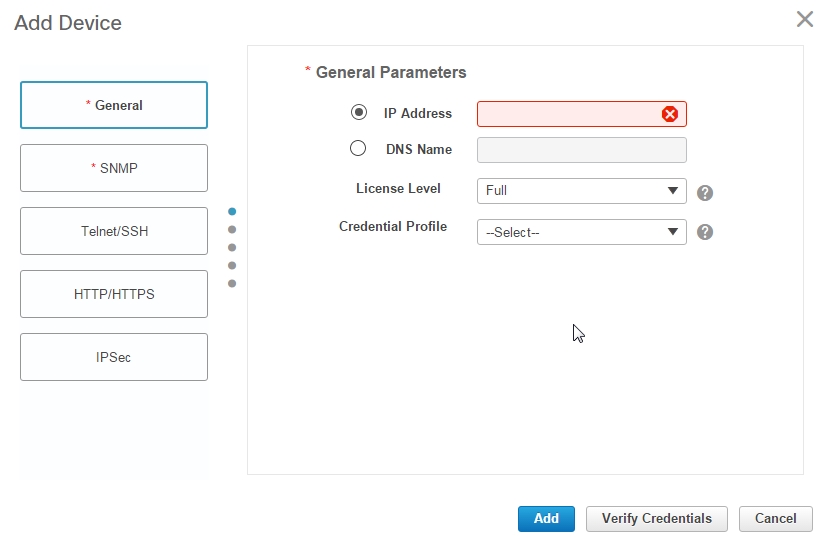Expand the Credential Profile dropdown

click(581, 232)
